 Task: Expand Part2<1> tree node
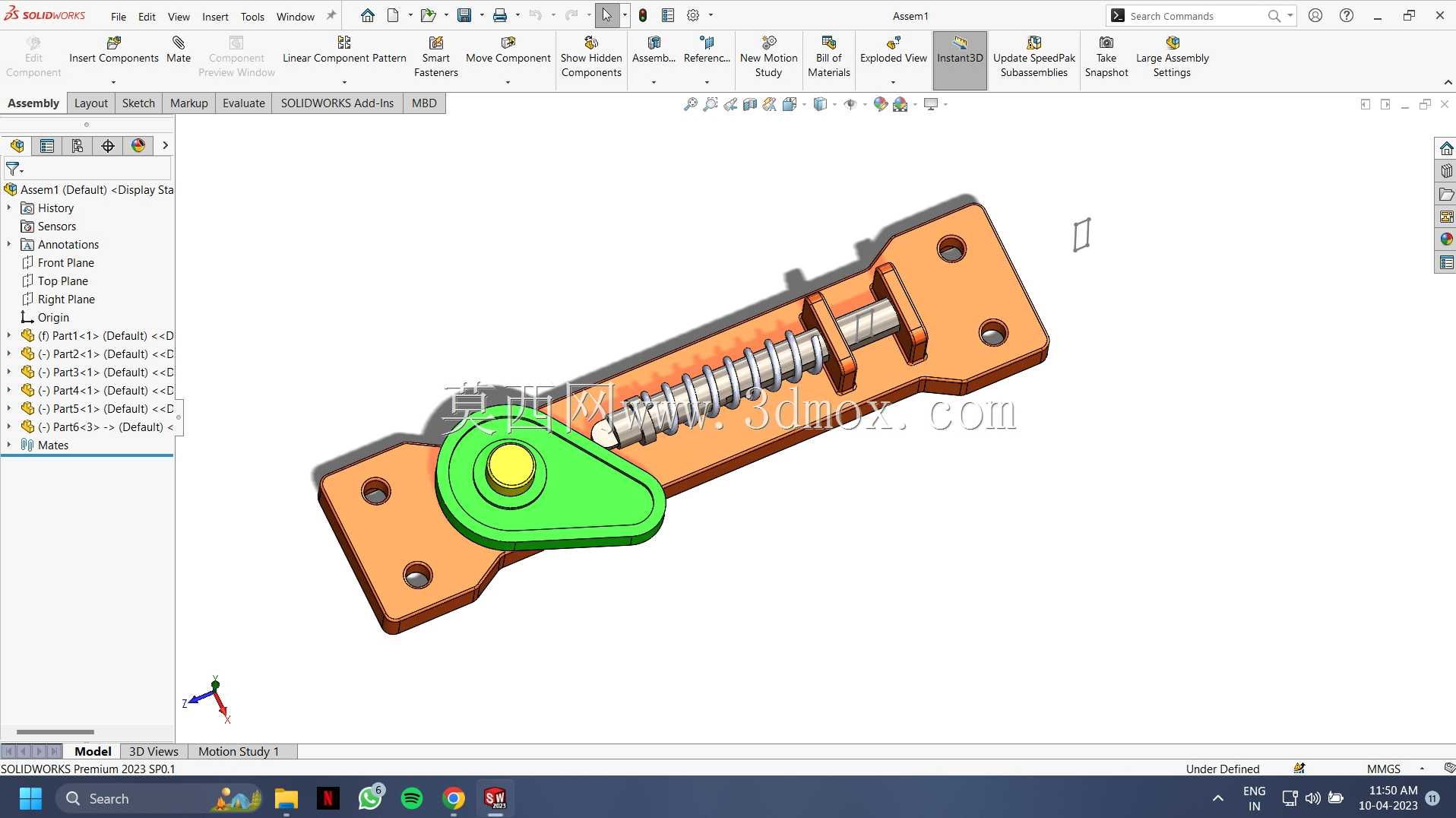(9, 354)
